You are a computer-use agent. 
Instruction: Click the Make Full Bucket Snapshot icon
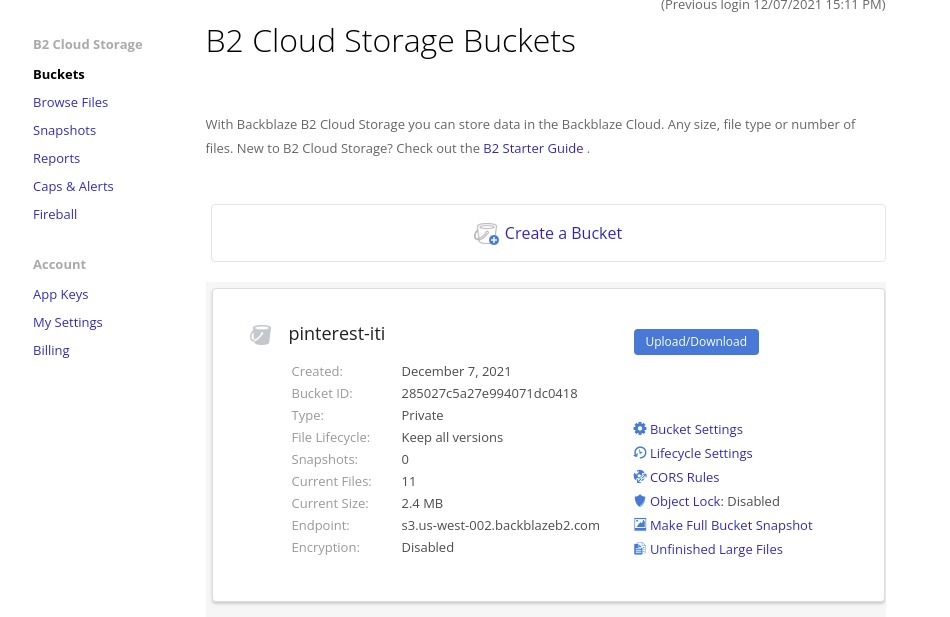640,525
